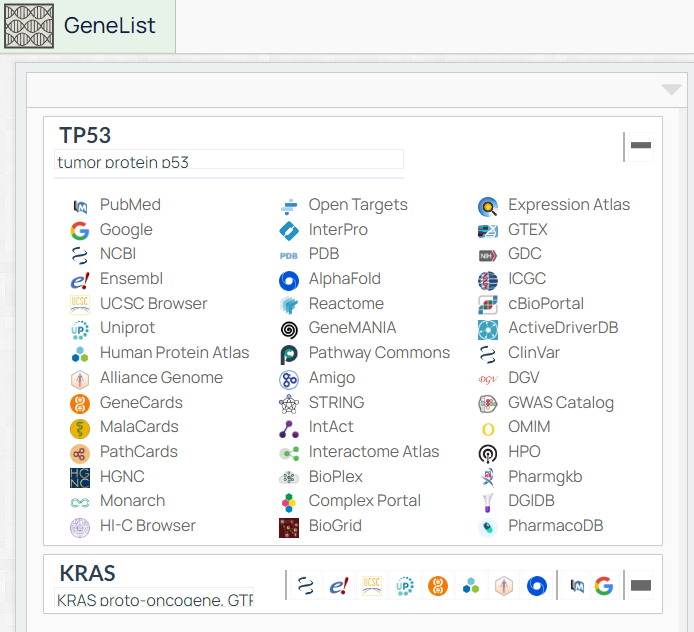The width and height of the screenshot is (694, 632).
Task: Click the HI-C Browser icon
Action: [80, 527]
